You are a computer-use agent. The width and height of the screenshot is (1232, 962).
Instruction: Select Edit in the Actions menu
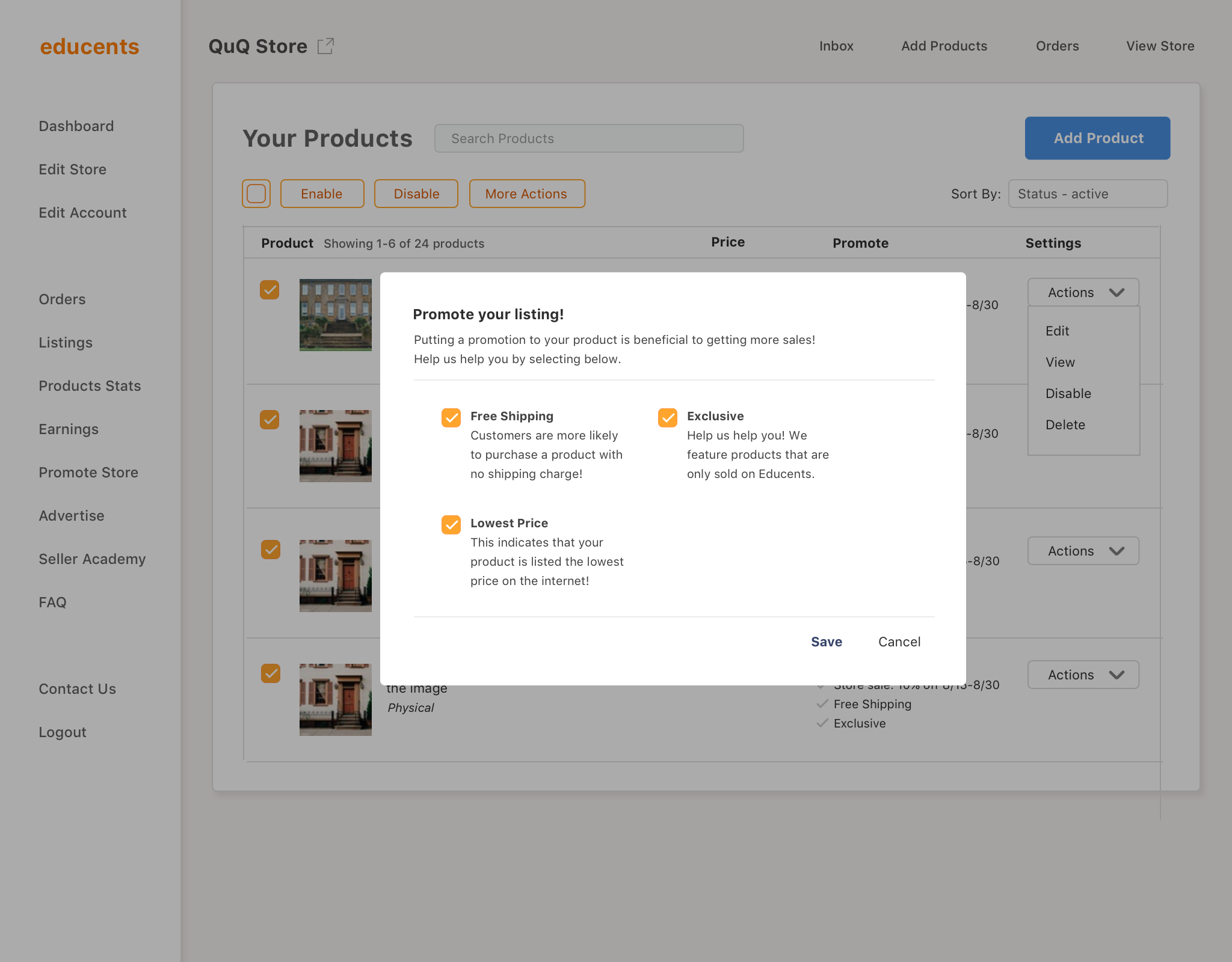(x=1057, y=331)
